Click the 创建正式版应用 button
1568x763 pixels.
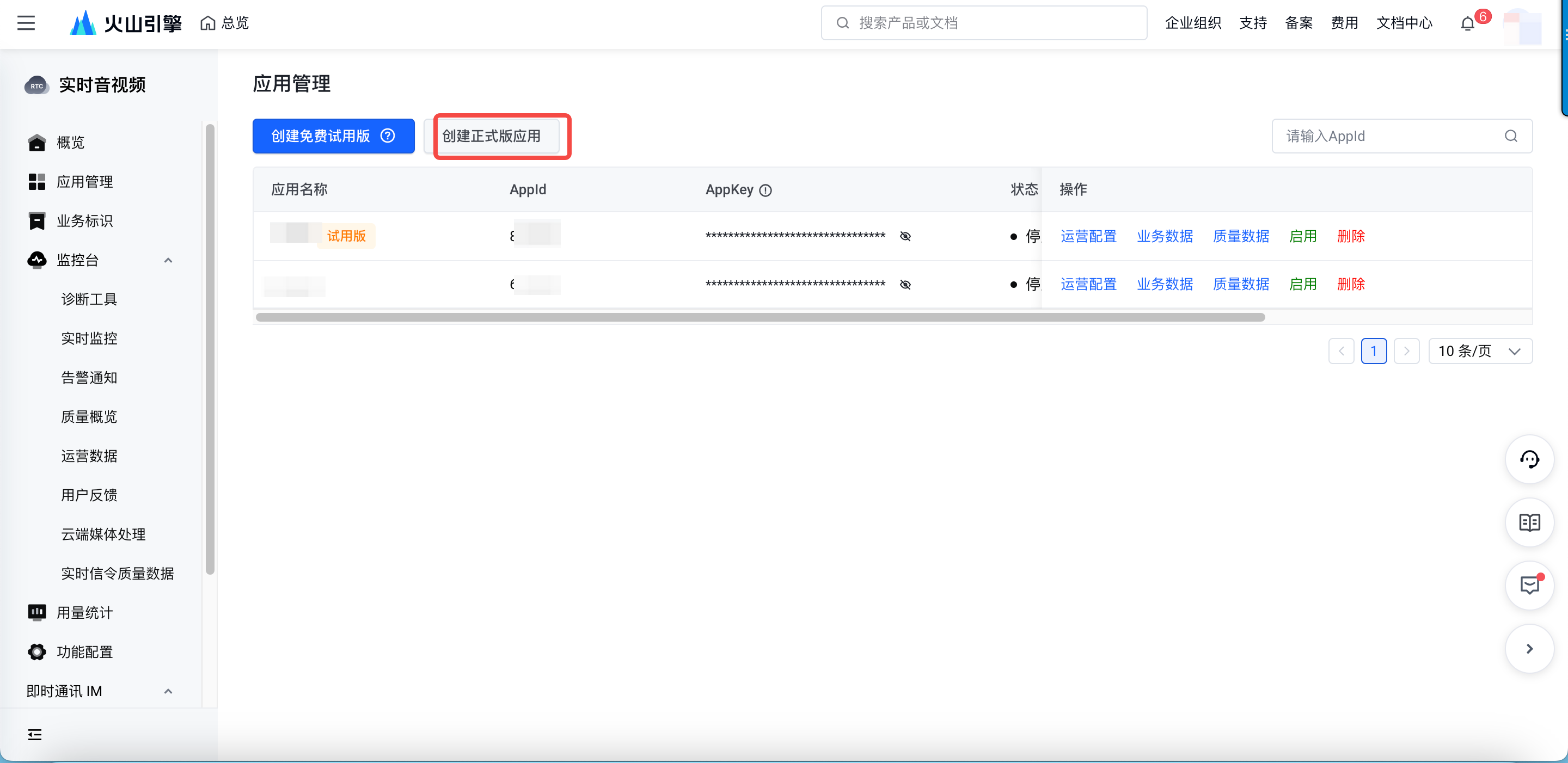[x=491, y=136]
